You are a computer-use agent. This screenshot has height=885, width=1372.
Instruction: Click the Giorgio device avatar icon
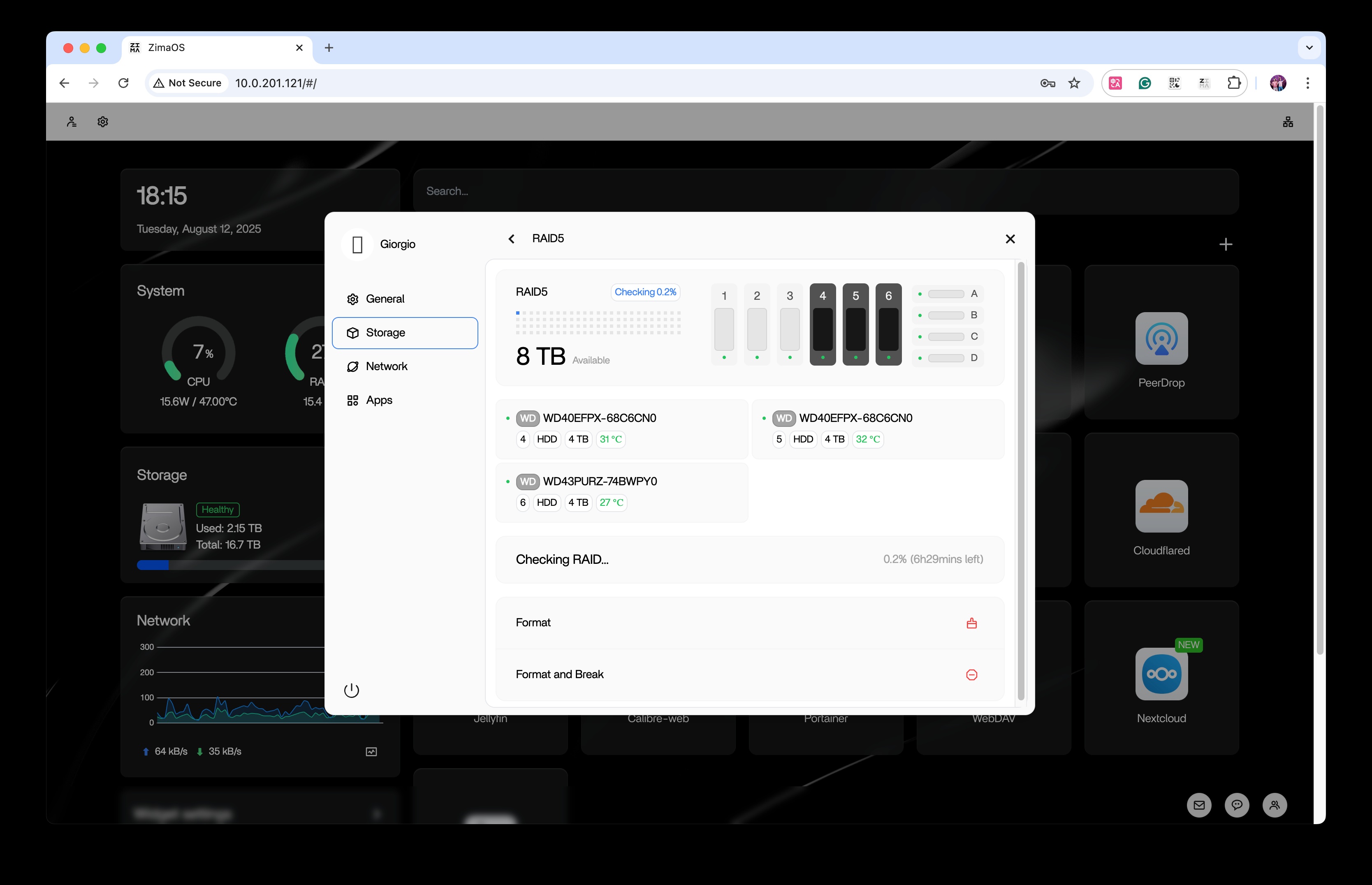pos(357,245)
